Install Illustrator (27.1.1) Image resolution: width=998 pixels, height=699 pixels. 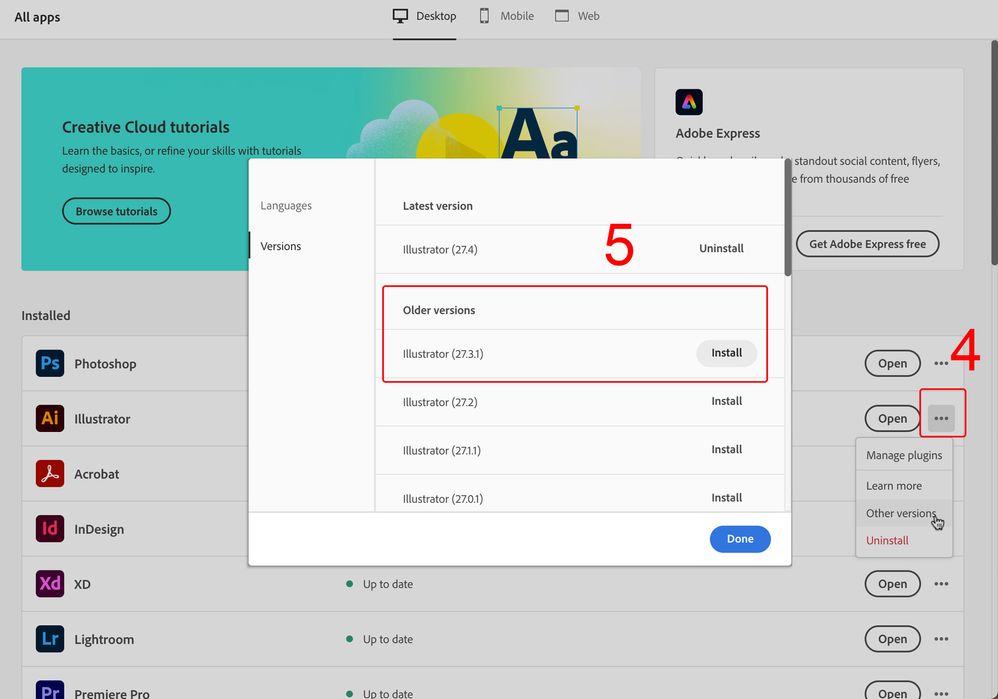[x=726, y=449]
